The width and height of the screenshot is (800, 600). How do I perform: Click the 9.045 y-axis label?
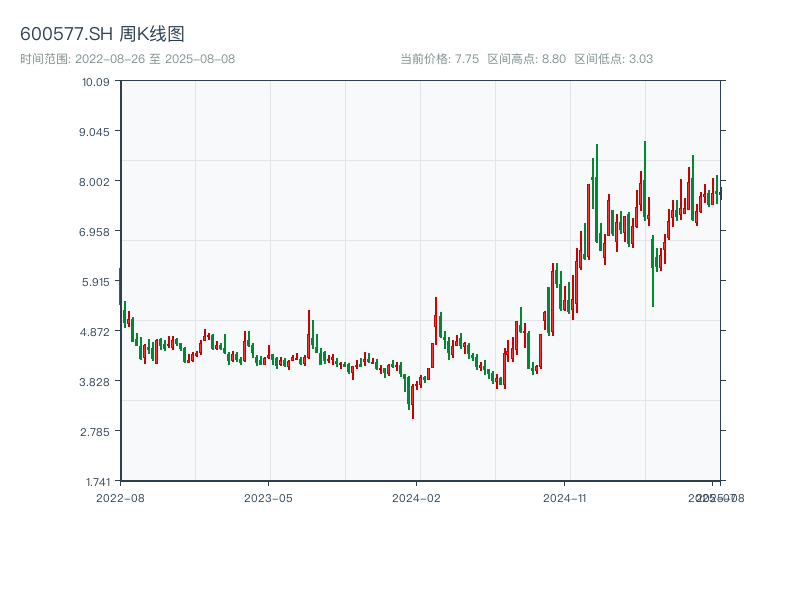(x=94, y=132)
